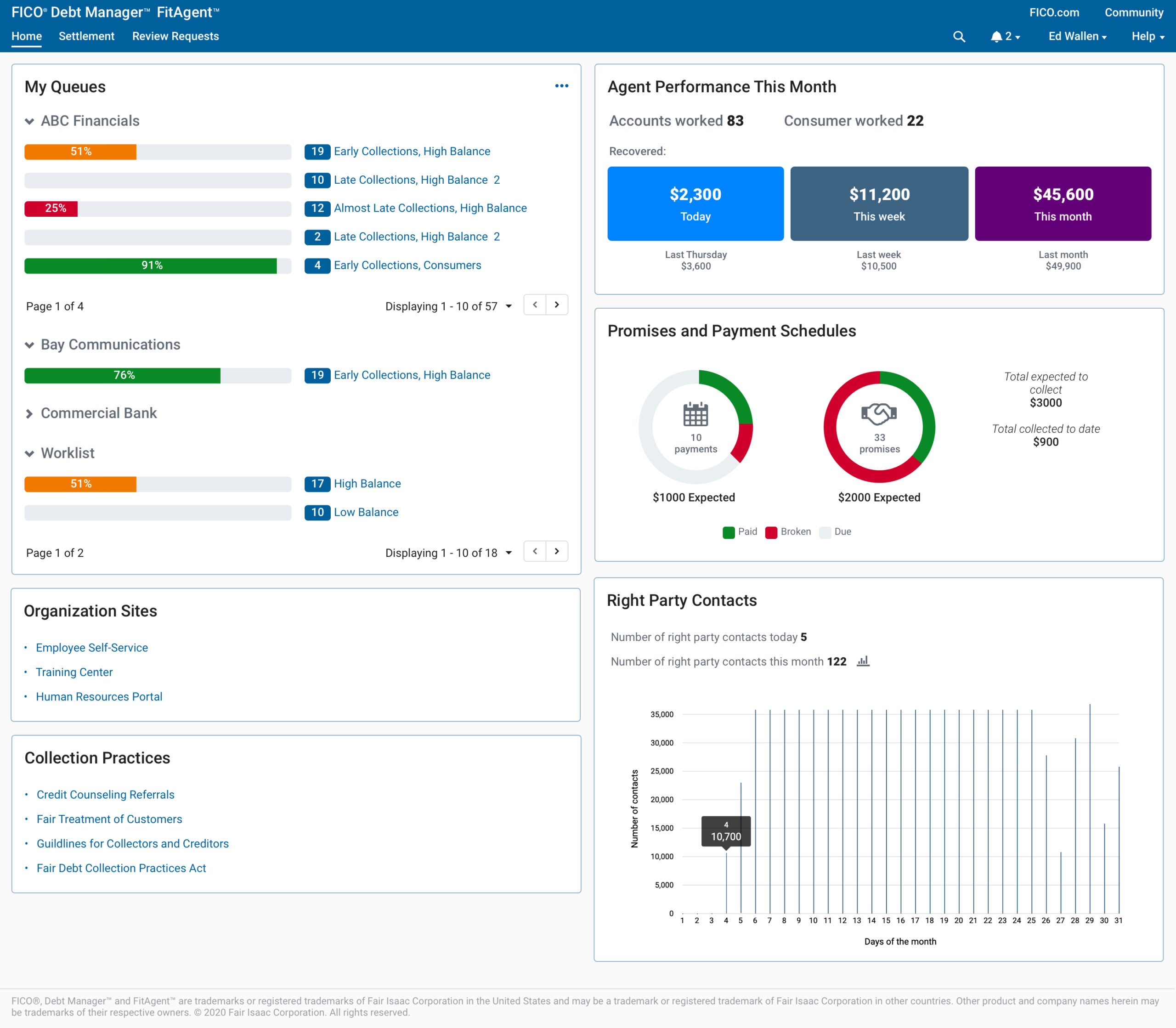The image size is (1176, 1028).
Task: Collapse the ABC Financials group
Action: click(29, 121)
